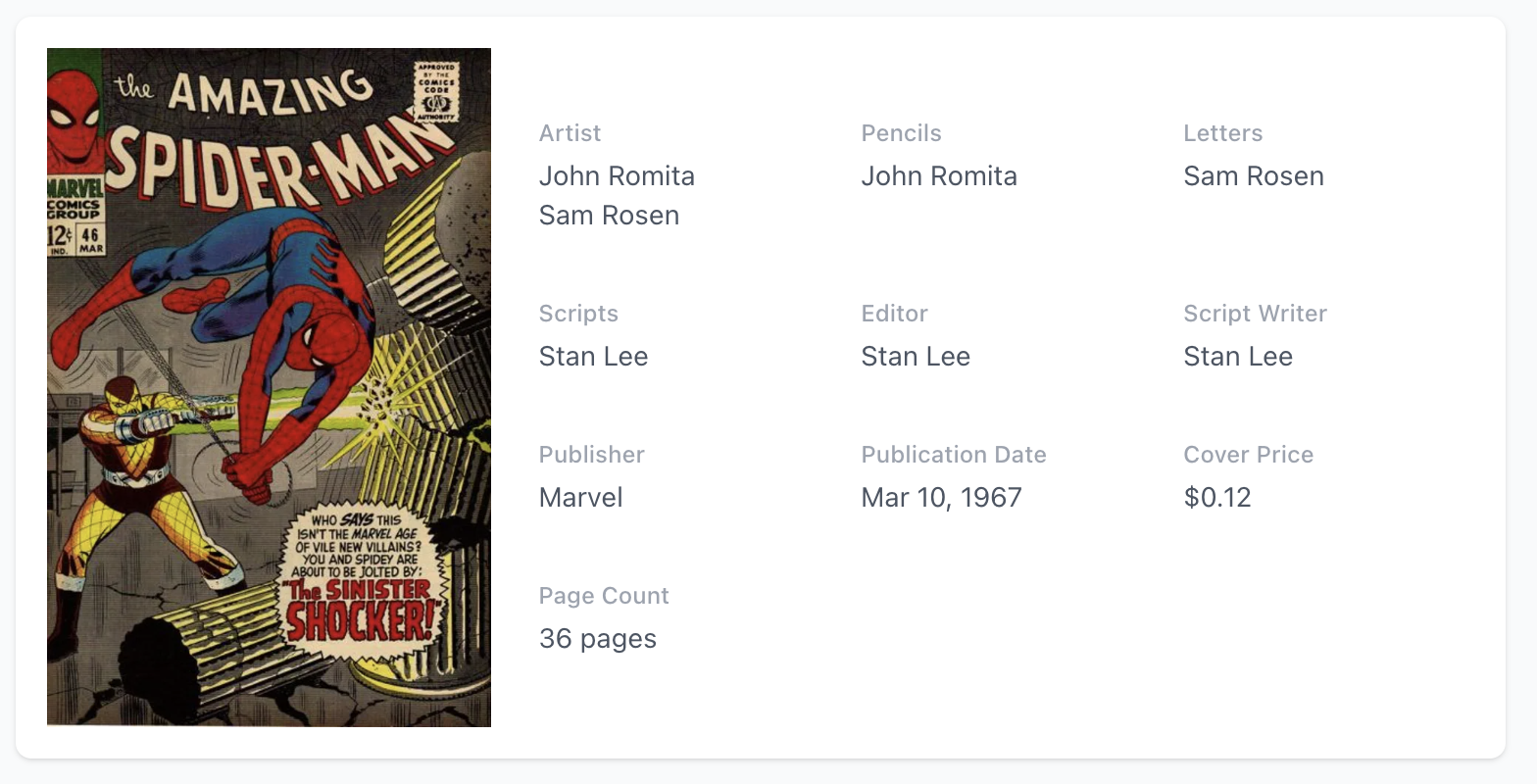Screen dimensions: 1537x784
Task: Select the 36 pages value
Action: (597, 639)
